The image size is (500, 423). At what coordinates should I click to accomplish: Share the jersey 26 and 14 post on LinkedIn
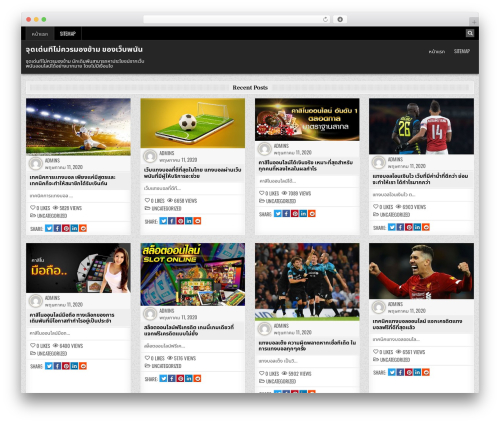(417, 227)
